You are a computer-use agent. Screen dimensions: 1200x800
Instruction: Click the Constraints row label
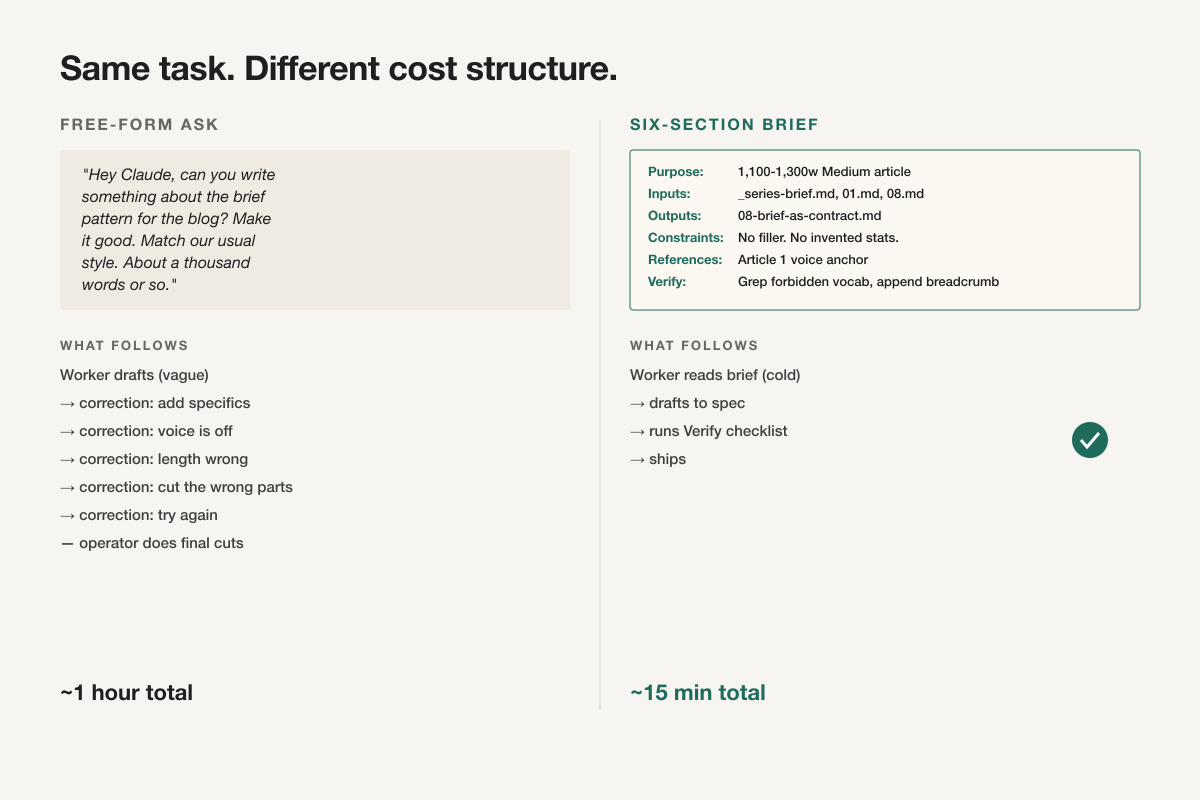click(686, 238)
